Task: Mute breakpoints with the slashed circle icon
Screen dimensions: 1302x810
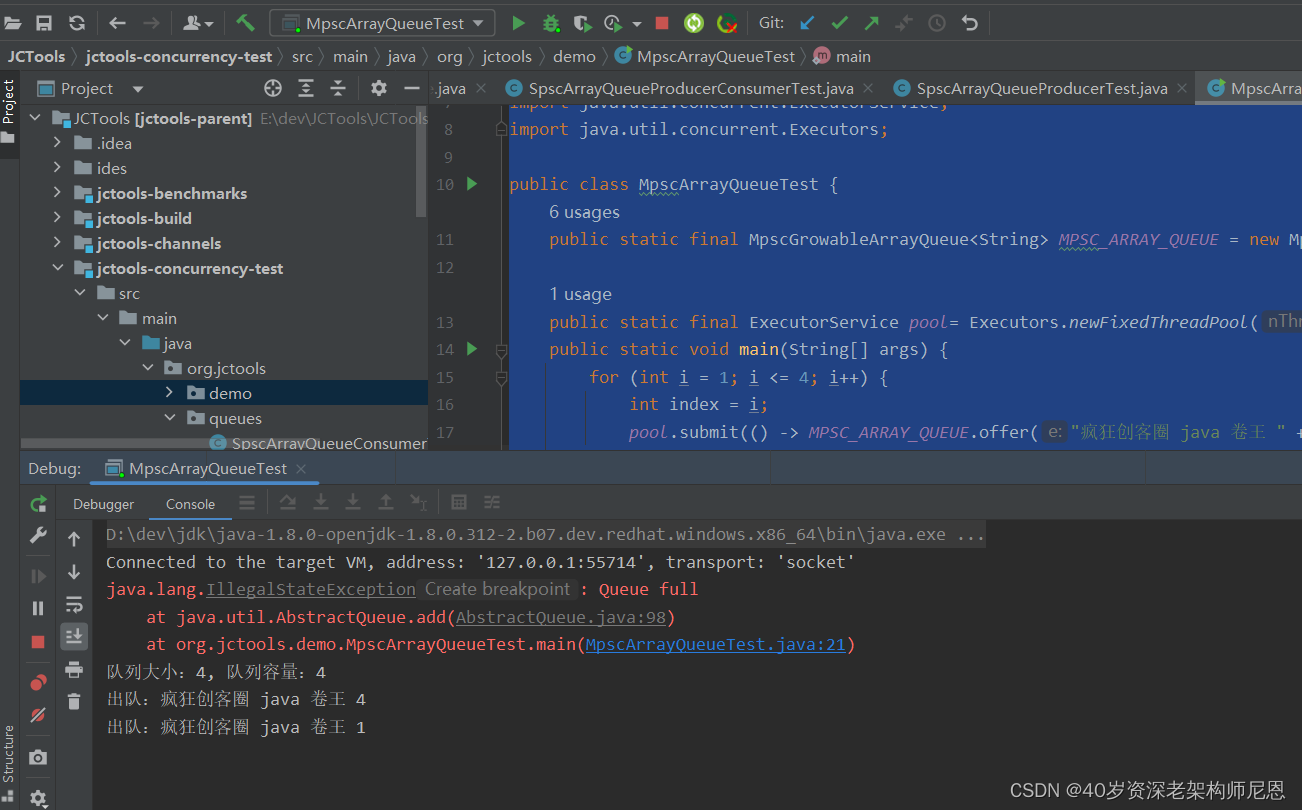Action: click(x=38, y=715)
